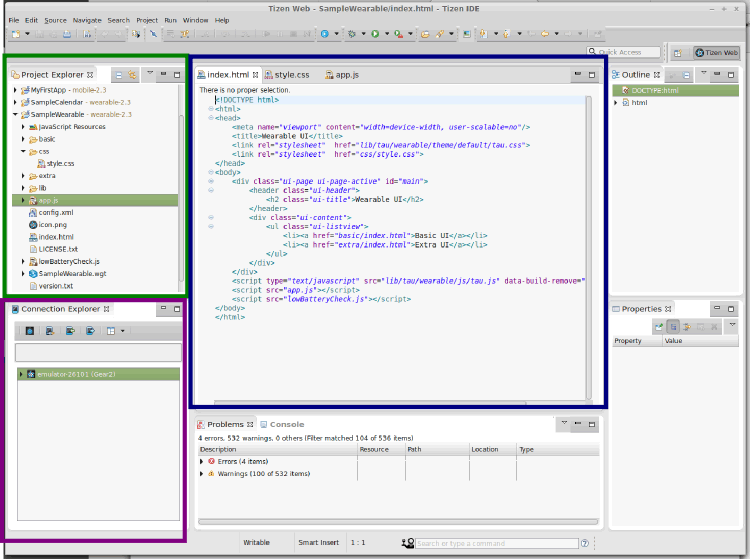Expand the JavaScript Resources node
This screenshot has width=750, height=559.
click(x=23, y=127)
